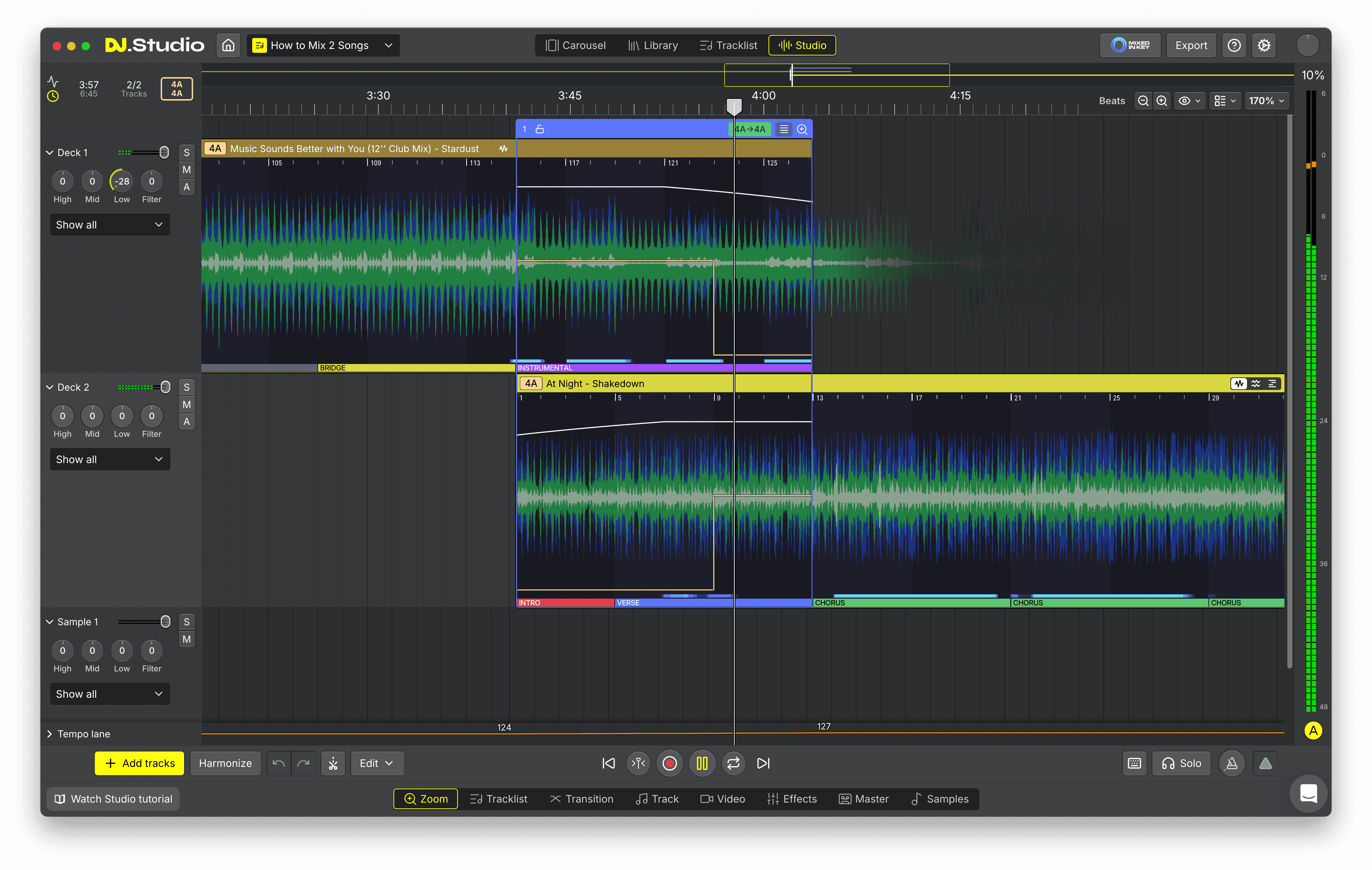Click the transition lock icon
1372x870 pixels.
click(x=540, y=129)
